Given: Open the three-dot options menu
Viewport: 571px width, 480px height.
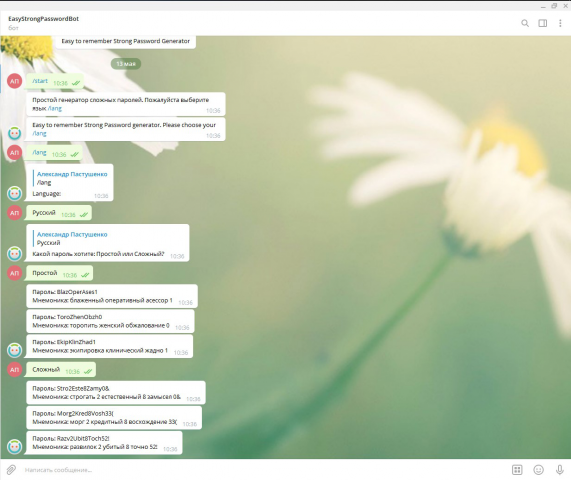Looking at the screenshot, I should pyautogui.click(x=560, y=23).
